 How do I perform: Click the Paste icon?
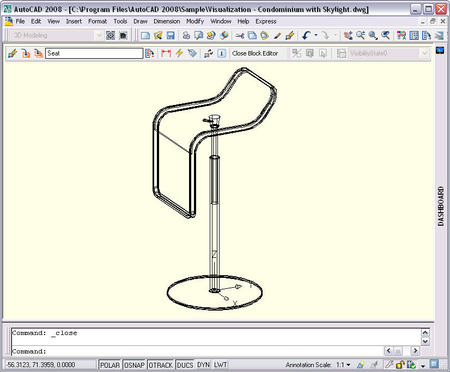click(265, 35)
